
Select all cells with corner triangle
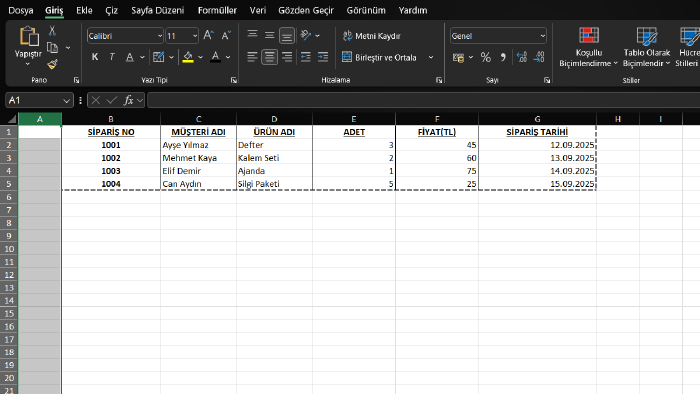click(x=12, y=119)
